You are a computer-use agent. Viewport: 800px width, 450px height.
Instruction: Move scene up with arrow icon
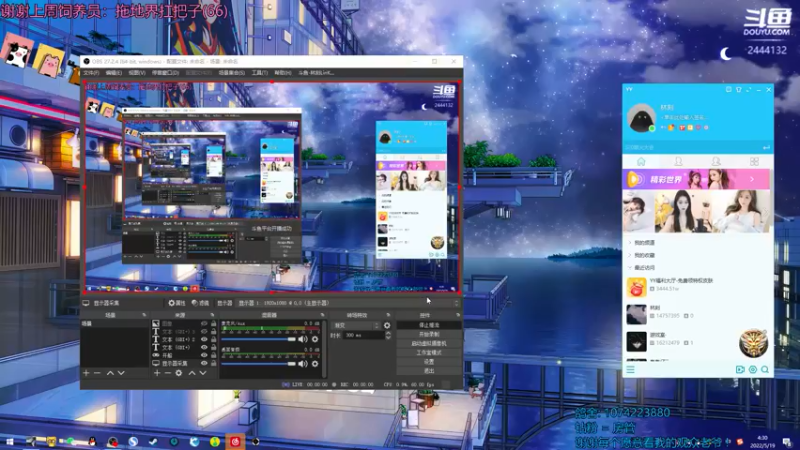(x=110, y=373)
